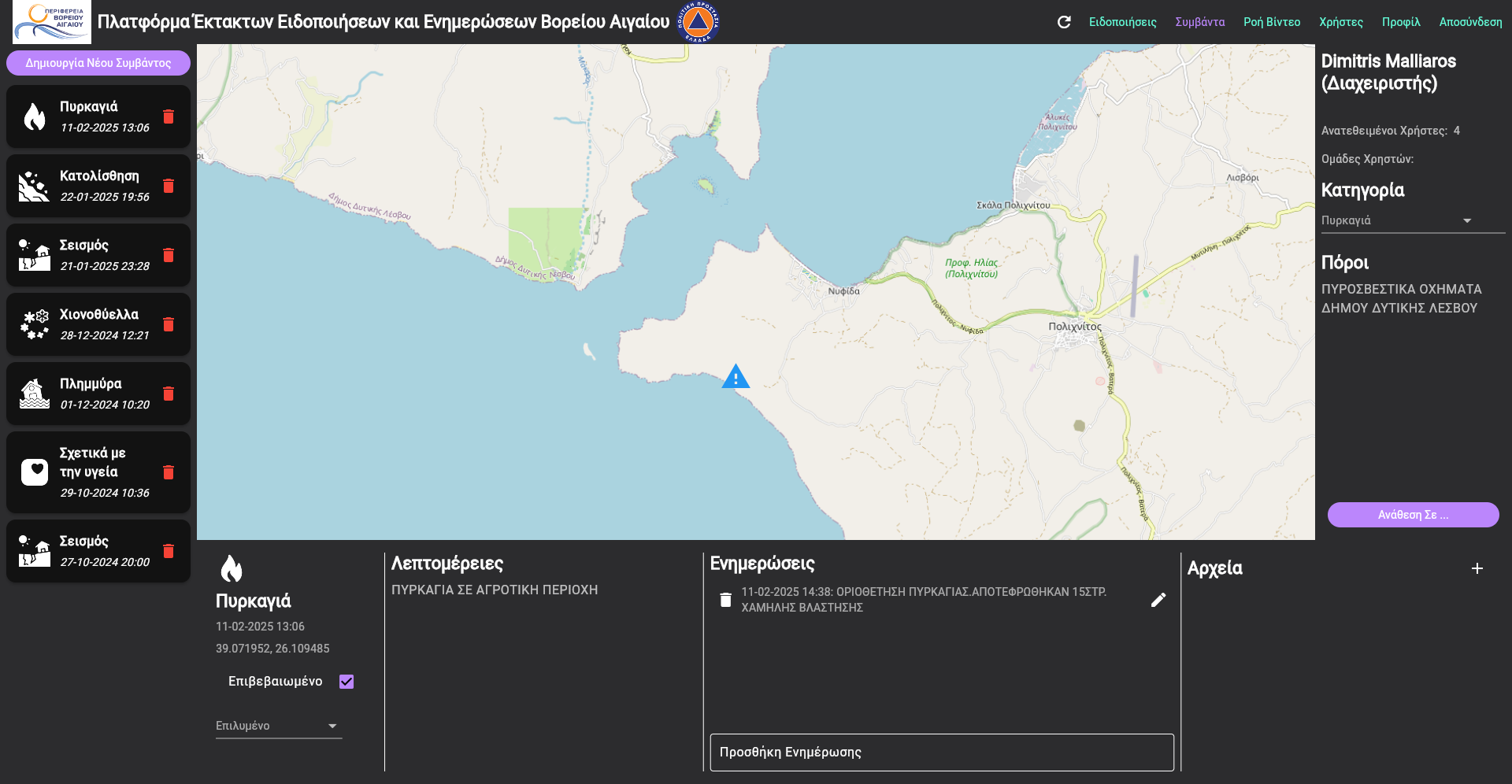Toggle the Επιβεβαιωμένο checkbox

(346, 682)
